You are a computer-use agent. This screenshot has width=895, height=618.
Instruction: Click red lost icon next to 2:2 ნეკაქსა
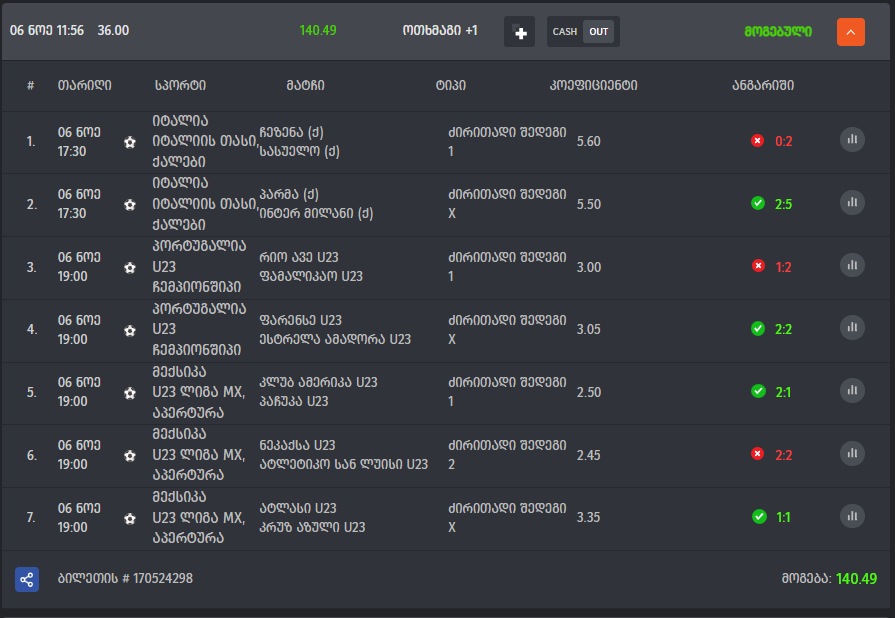pyautogui.click(x=757, y=454)
